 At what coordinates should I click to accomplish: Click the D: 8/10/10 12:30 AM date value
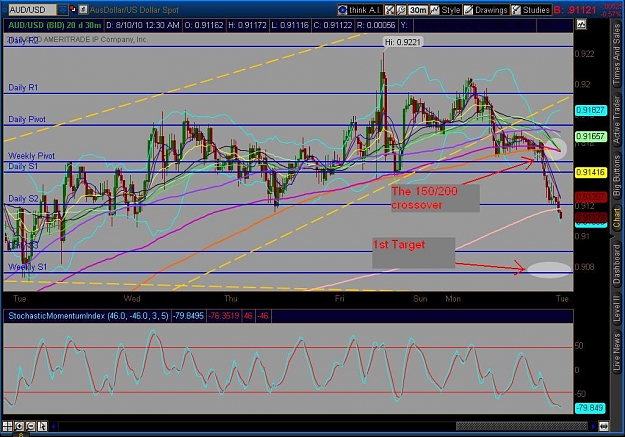coord(143,25)
